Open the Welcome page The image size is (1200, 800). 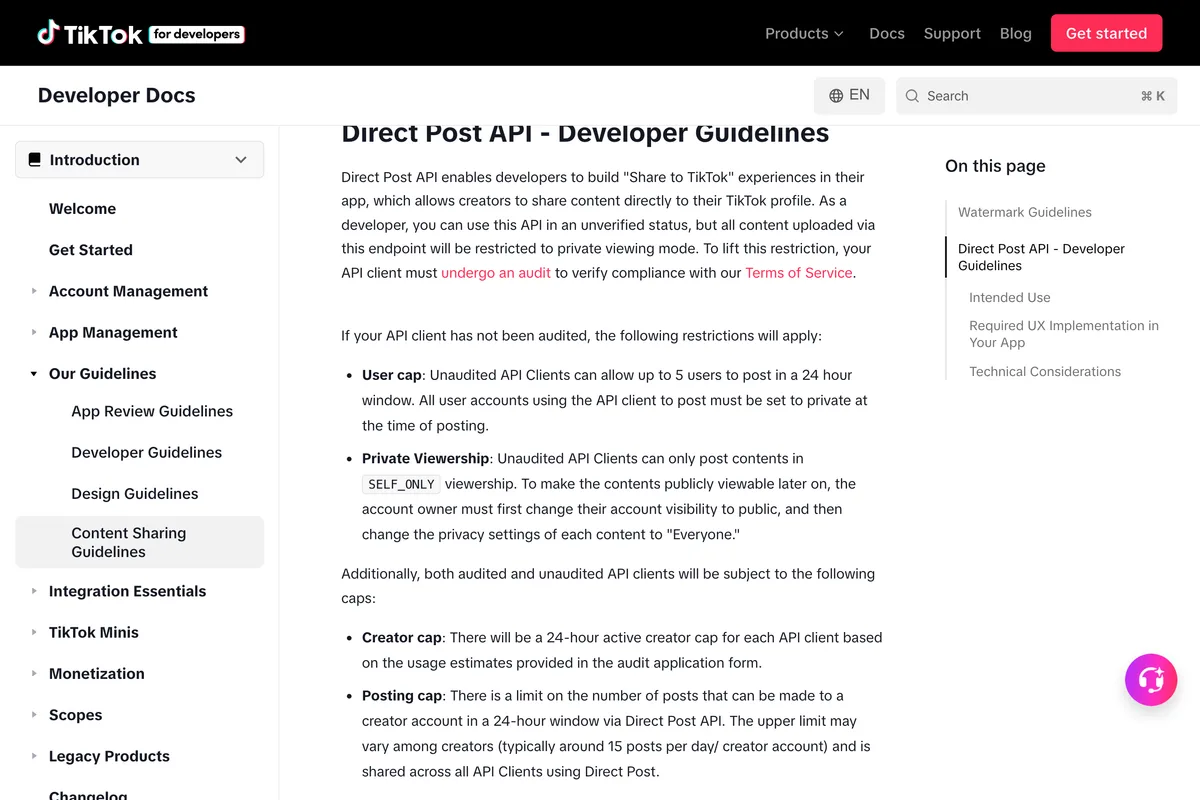click(82, 209)
